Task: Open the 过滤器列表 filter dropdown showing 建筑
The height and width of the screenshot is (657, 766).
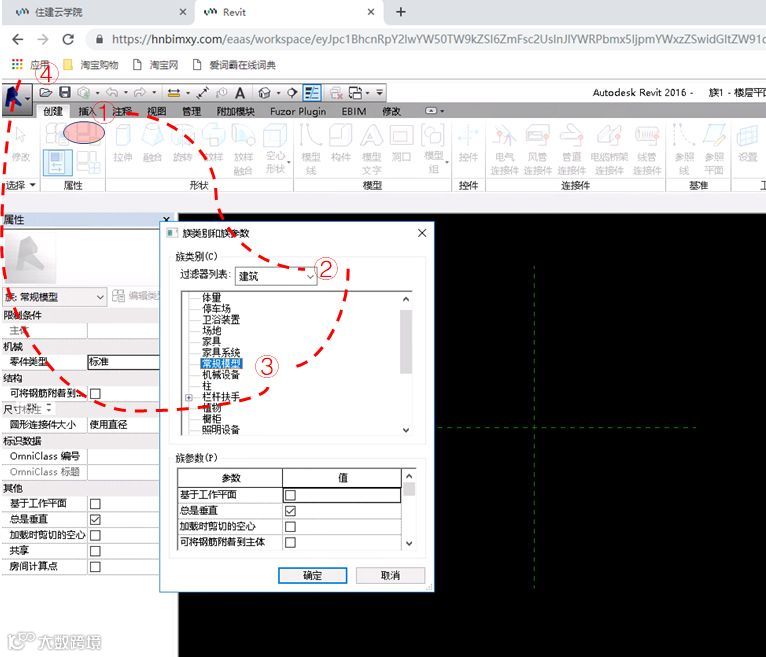Action: coord(276,276)
